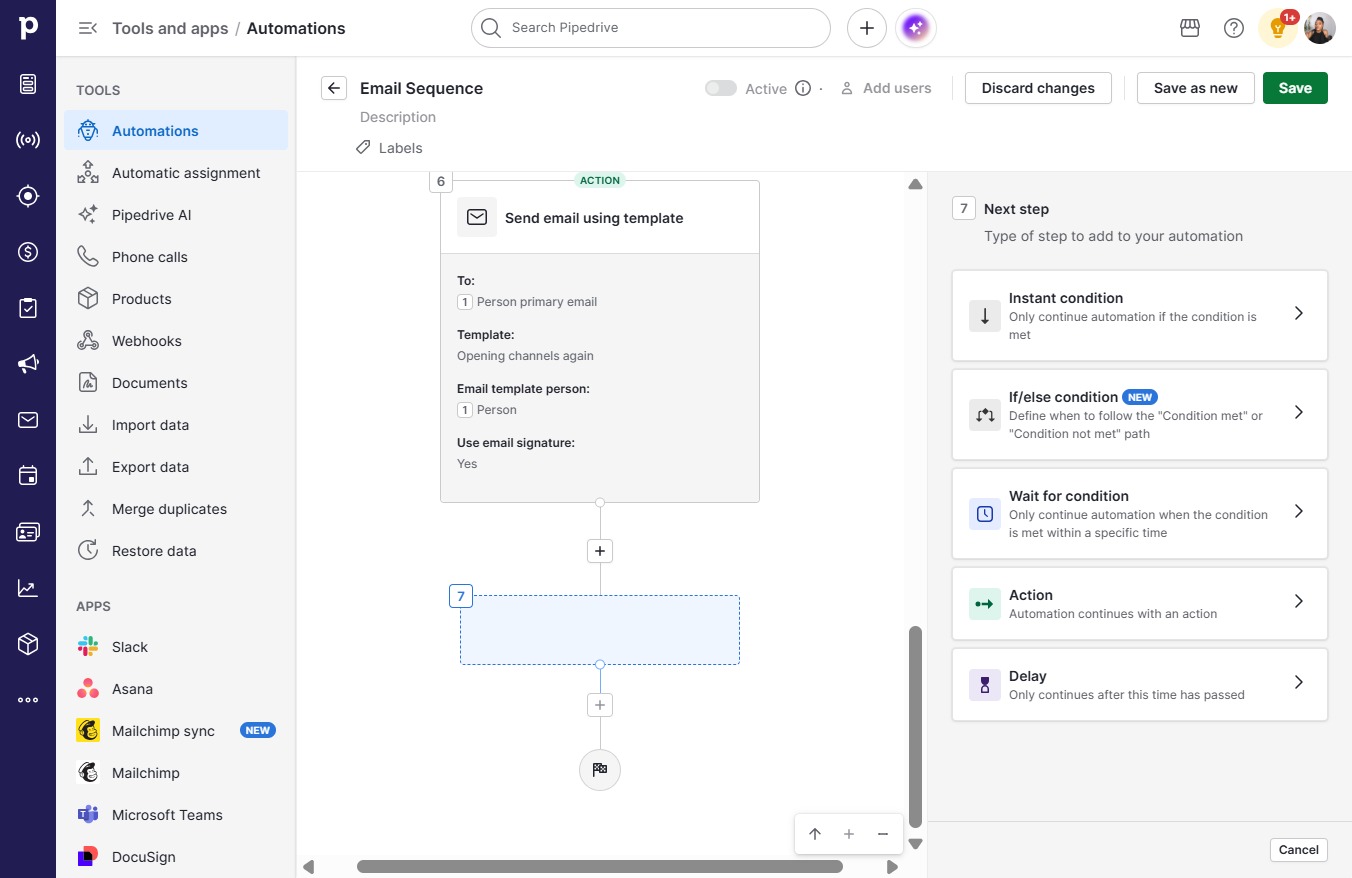Viewport: 1352px width, 878px height.
Task: Click the Search Pipedrive input field
Action: [651, 28]
